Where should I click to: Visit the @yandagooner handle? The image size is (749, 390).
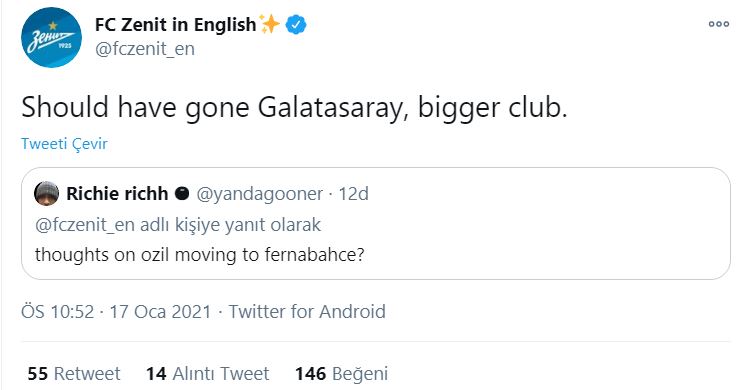coord(260,194)
